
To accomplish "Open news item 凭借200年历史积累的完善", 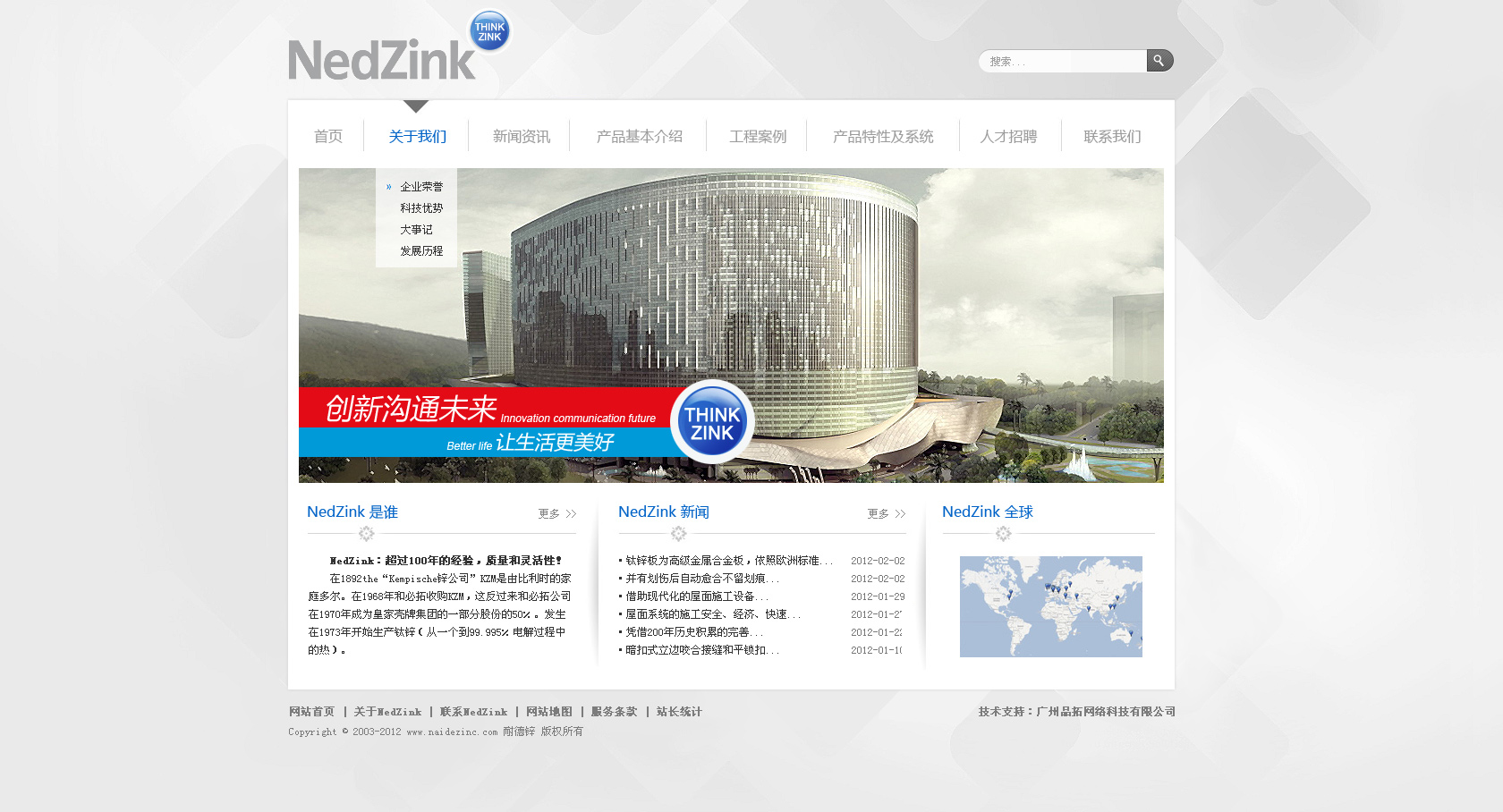I will pyautogui.click(x=694, y=632).
